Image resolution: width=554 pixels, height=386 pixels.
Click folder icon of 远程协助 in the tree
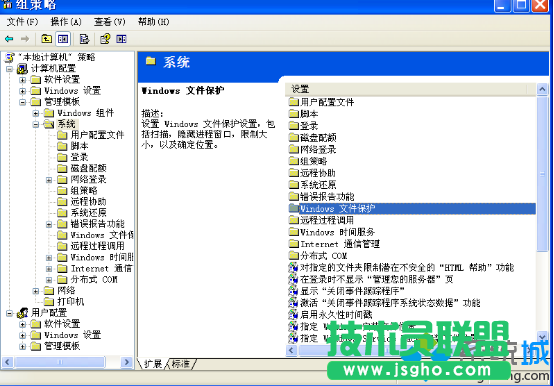tap(62, 202)
